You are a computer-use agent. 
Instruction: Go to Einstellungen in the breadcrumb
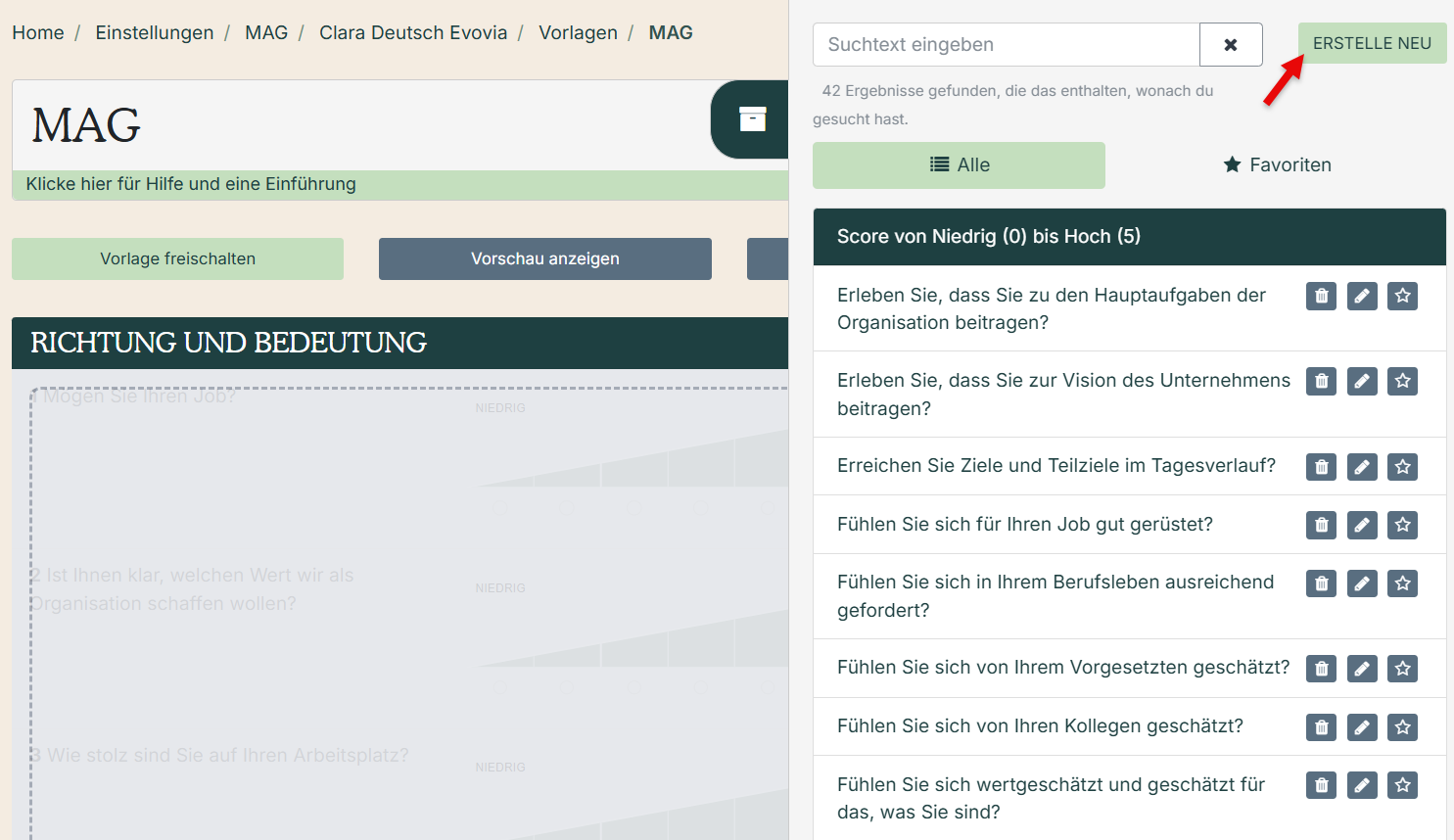tap(154, 33)
